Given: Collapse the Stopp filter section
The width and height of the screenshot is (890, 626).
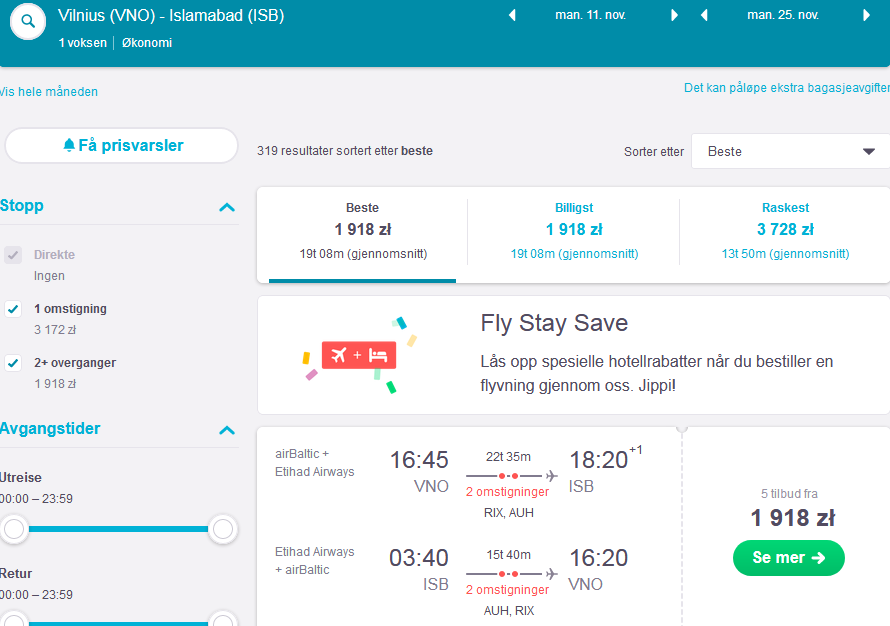Looking at the screenshot, I should pyautogui.click(x=227, y=207).
